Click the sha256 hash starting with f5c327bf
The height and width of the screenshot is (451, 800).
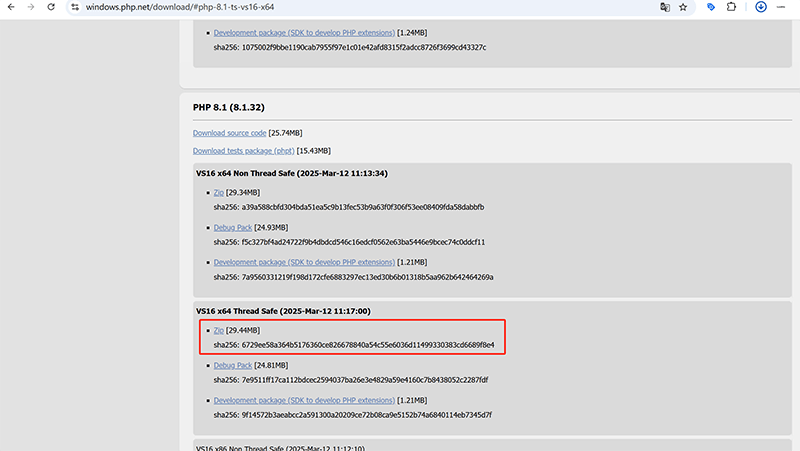click(363, 242)
